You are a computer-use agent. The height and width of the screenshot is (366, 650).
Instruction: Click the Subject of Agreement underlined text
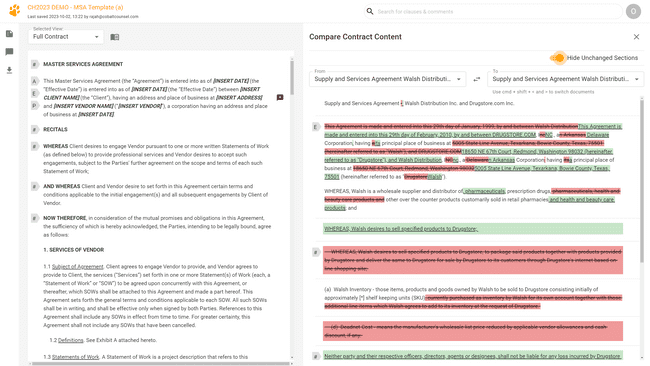pyautogui.click(x=78, y=267)
